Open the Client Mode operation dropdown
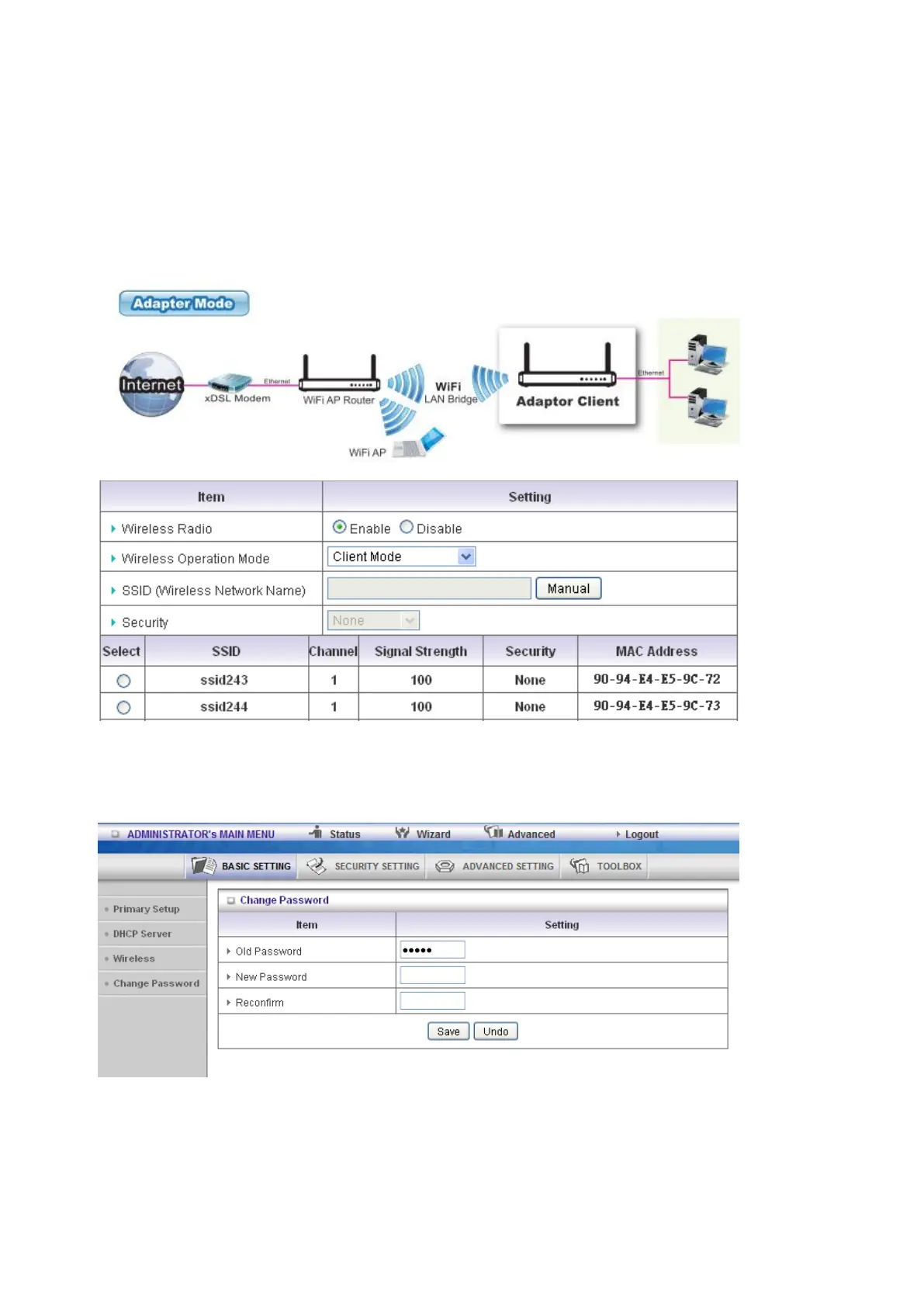 coord(401,556)
